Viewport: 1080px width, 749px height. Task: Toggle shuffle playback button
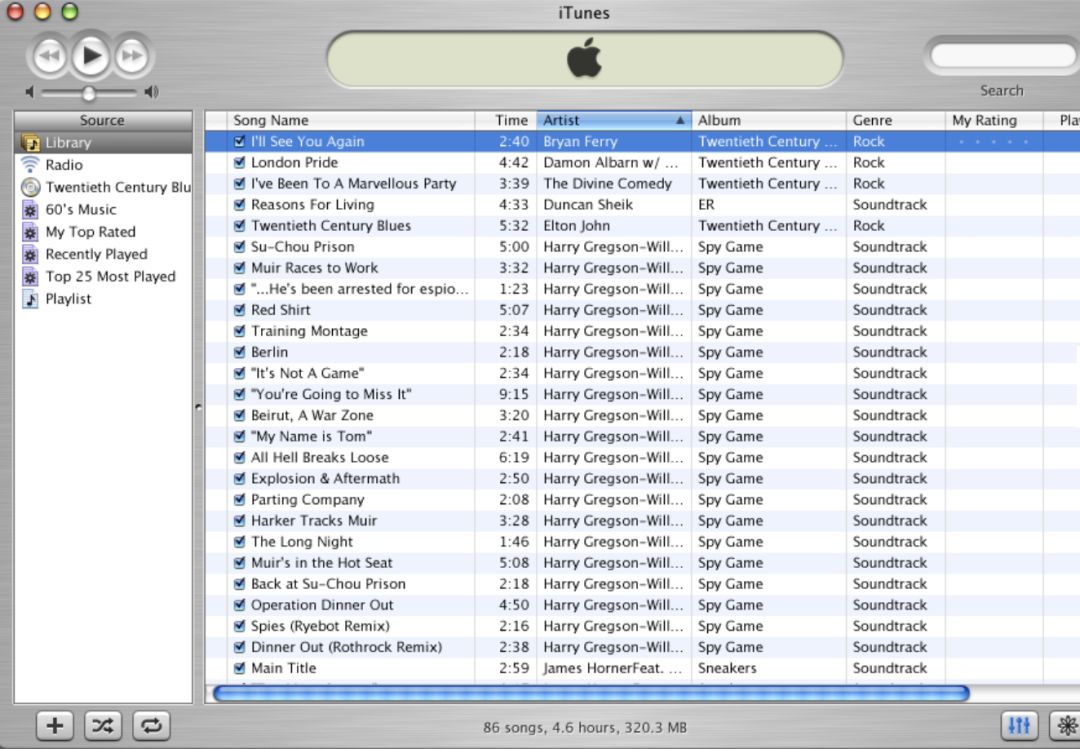click(103, 726)
